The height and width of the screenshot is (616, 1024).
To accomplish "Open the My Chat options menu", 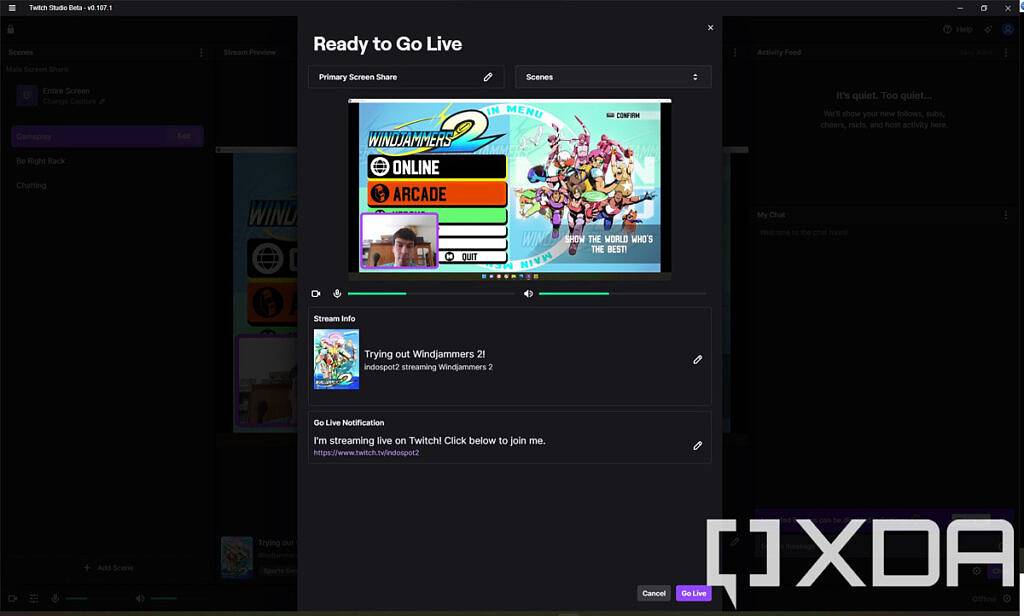I will pyautogui.click(x=1006, y=215).
